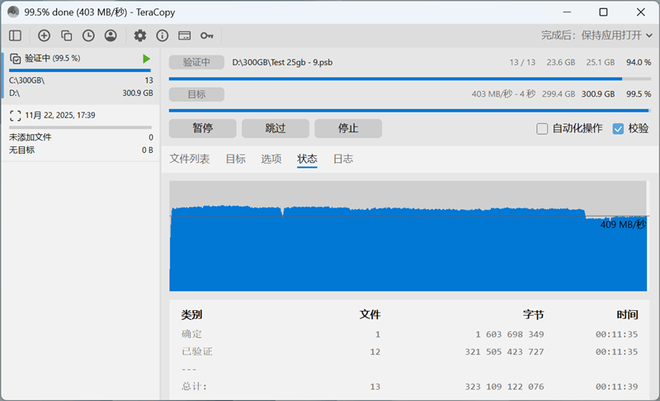Click the user account icon
The image size is (660, 401).
click(110, 35)
